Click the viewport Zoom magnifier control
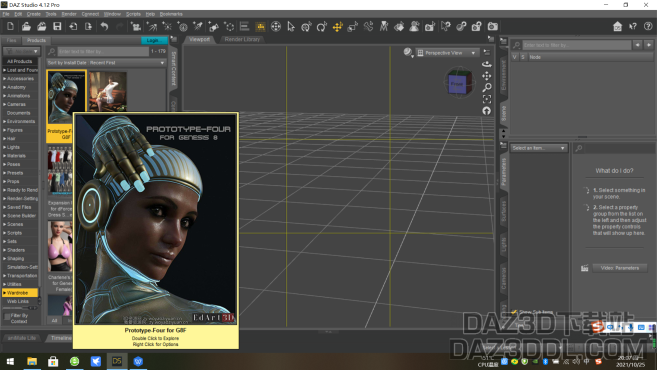The height and width of the screenshot is (370, 657). click(x=486, y=88)
